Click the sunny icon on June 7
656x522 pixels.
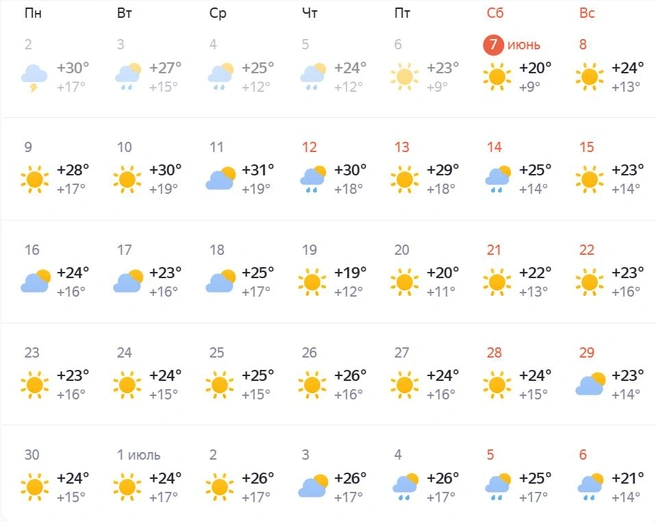(x=497, y=77)
